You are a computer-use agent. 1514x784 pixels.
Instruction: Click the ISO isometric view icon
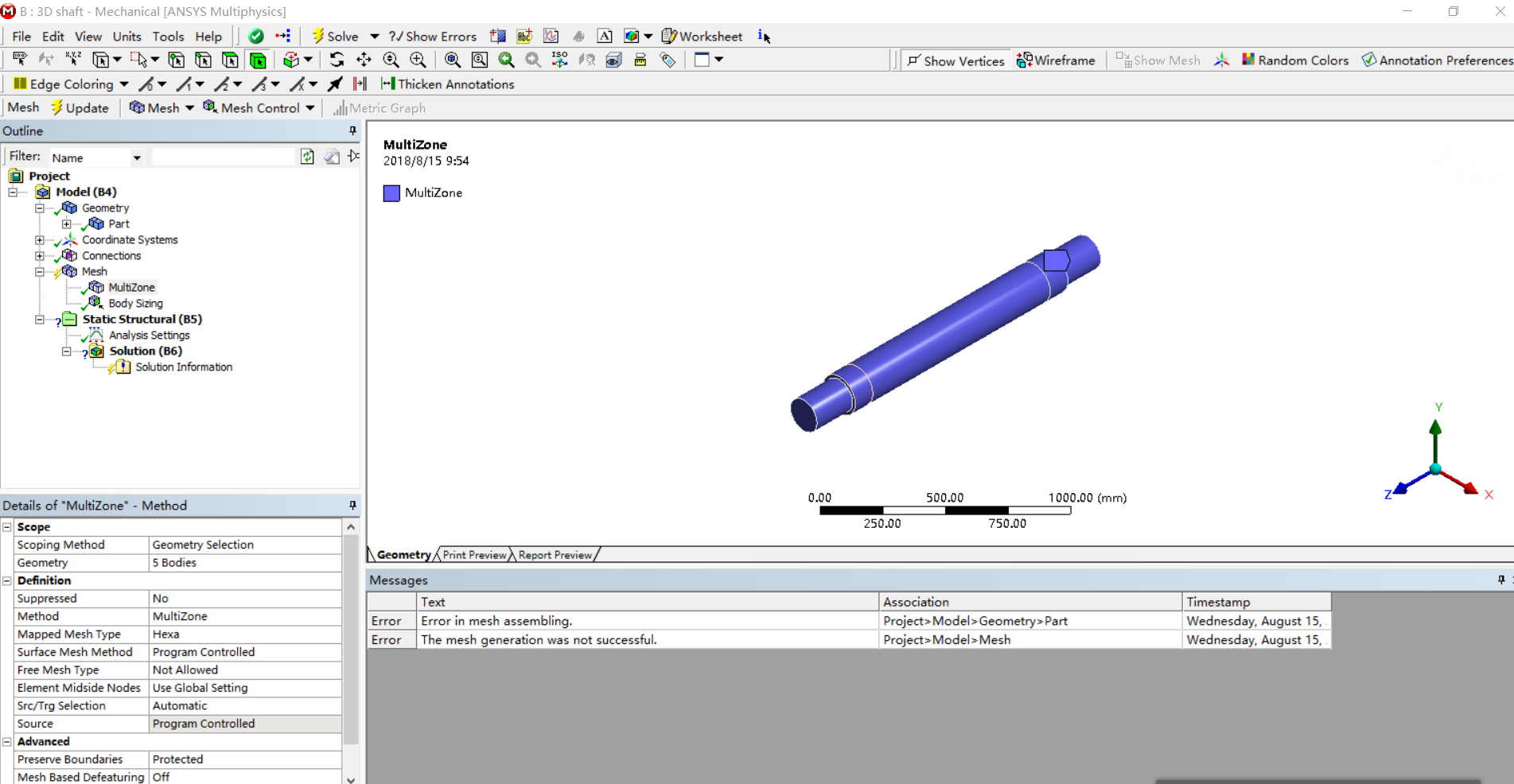point(560,60)
